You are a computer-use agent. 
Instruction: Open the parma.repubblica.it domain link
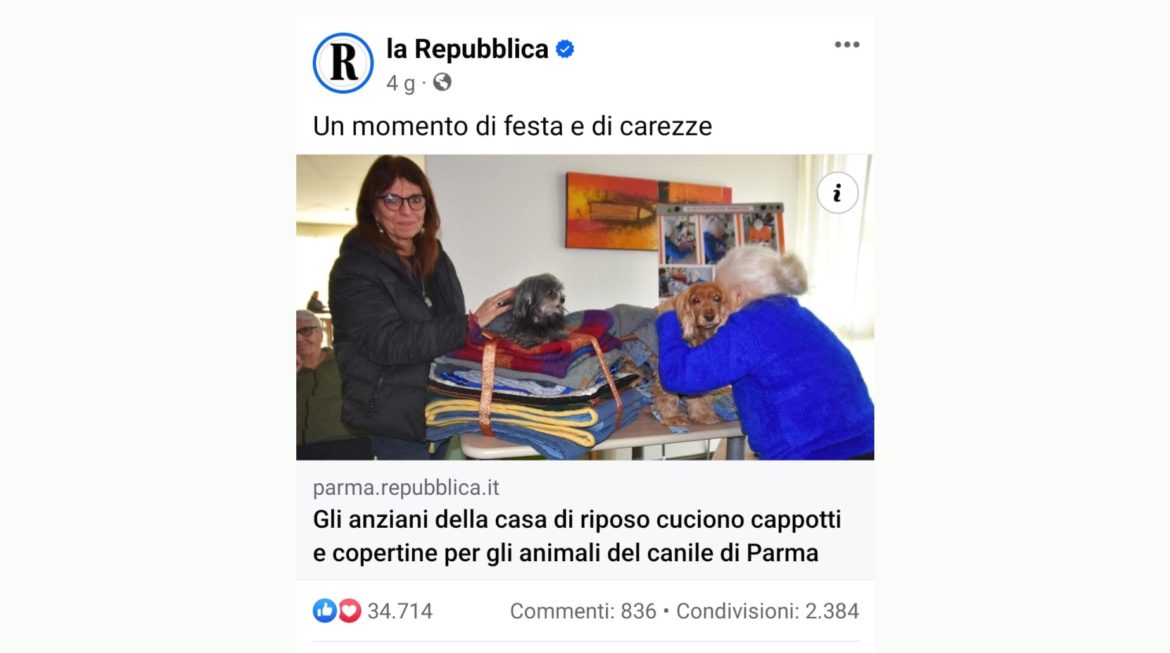[x=405, y=487]
